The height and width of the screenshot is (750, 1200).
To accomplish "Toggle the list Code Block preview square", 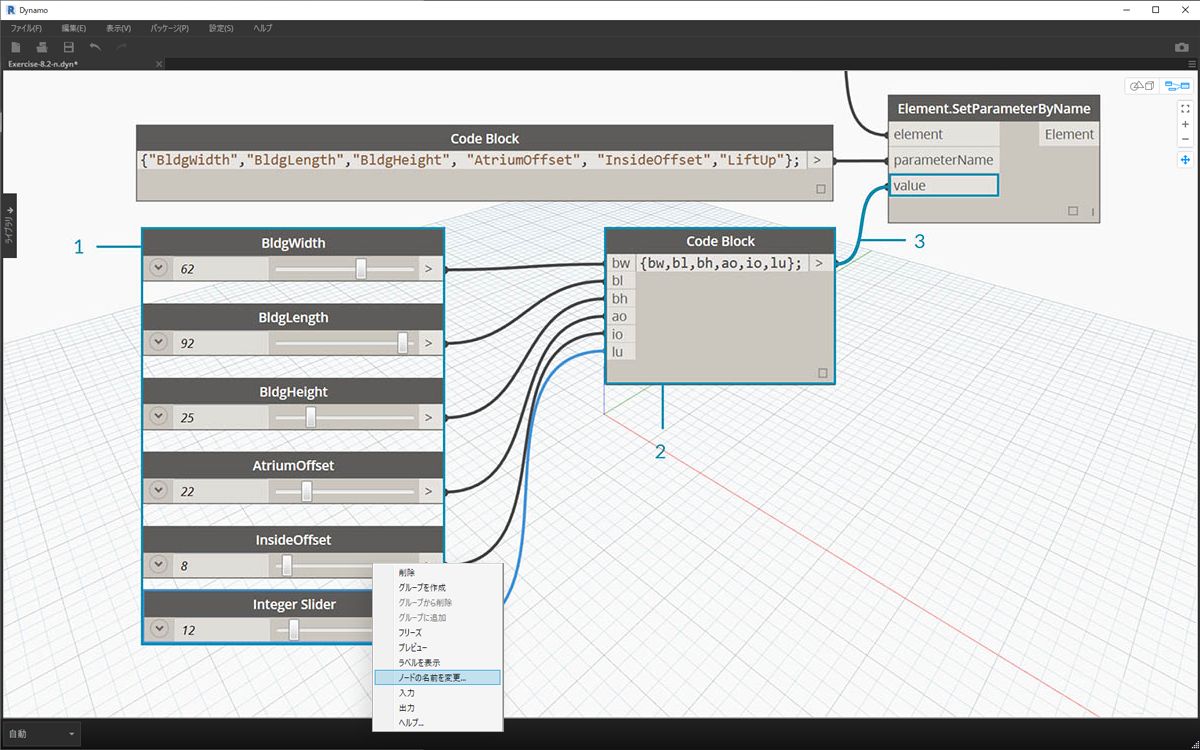I will coord(823,373).
